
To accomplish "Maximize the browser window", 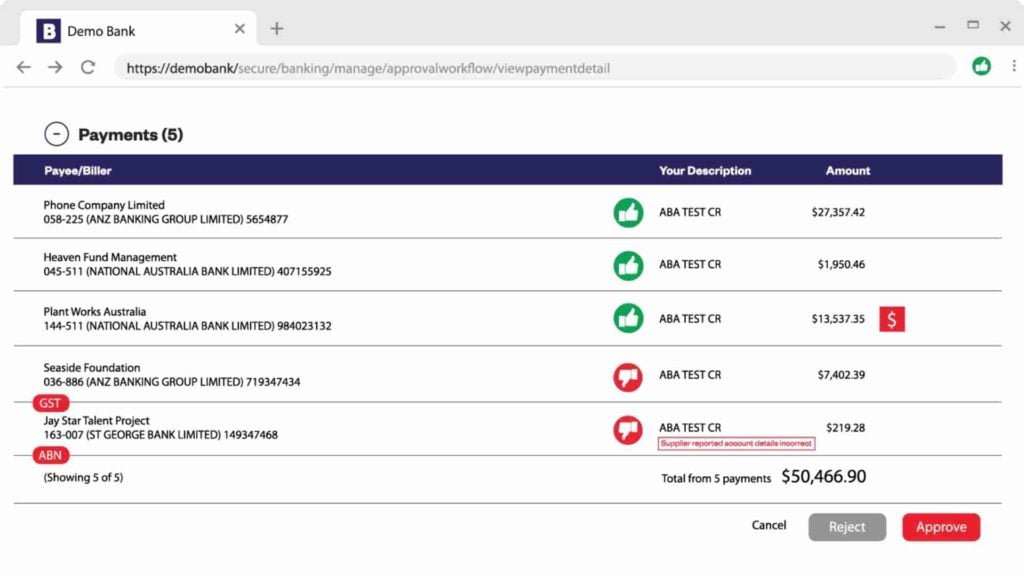I will point(973,25).
